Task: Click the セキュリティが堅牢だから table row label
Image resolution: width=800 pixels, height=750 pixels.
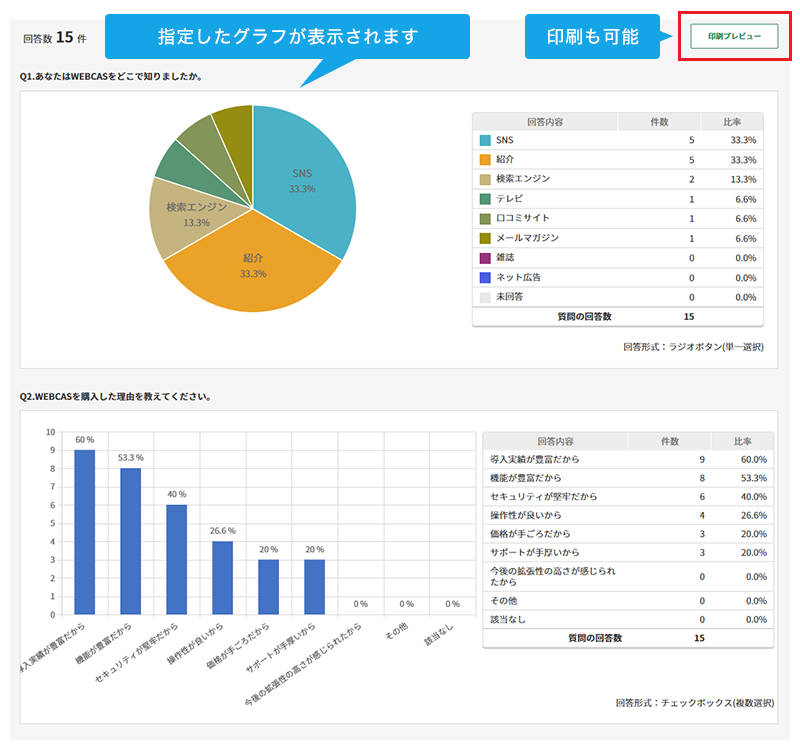Action: click(x=543, y=496)
